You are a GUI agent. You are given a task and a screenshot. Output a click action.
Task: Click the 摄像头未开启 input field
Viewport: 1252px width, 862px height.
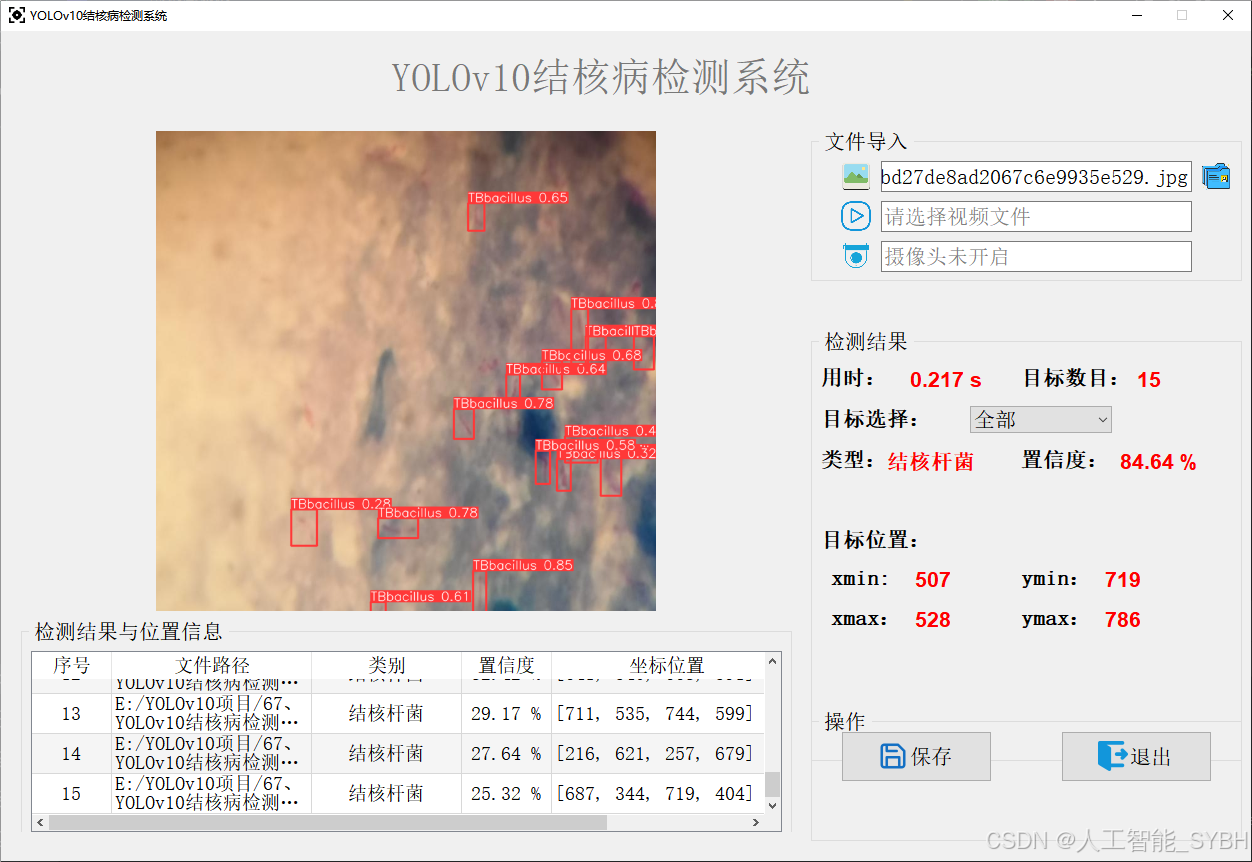click(x=1036, y=257)
